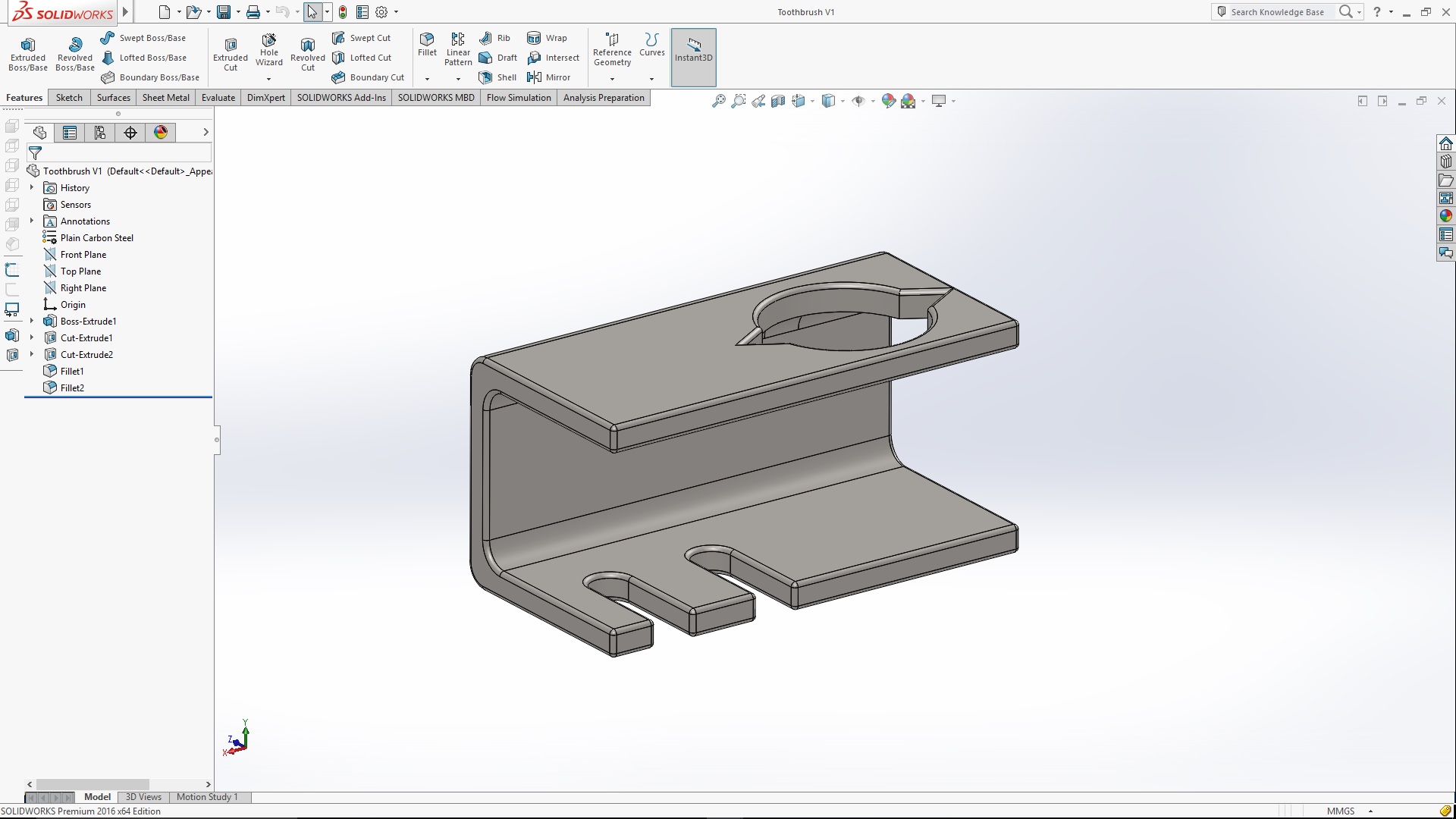Open the Hole Wizard tool
The height and width of the screenshot is (819, 1456).
point(269,51)
